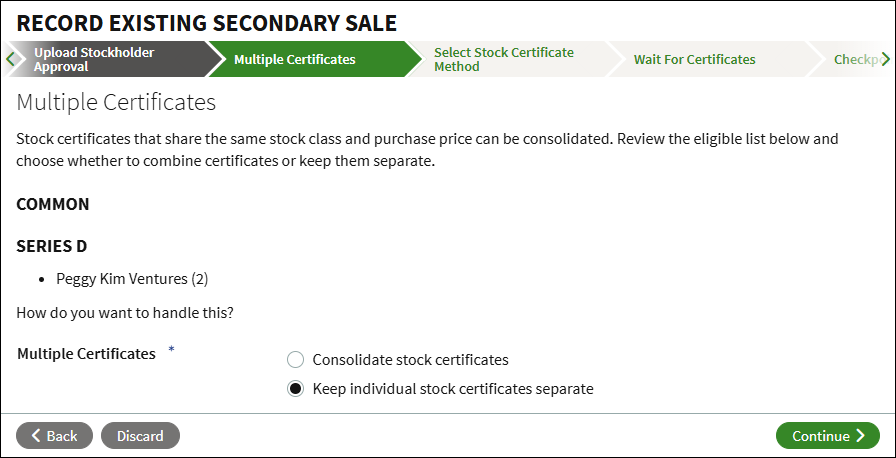Click the Continue button

(827, 436)
